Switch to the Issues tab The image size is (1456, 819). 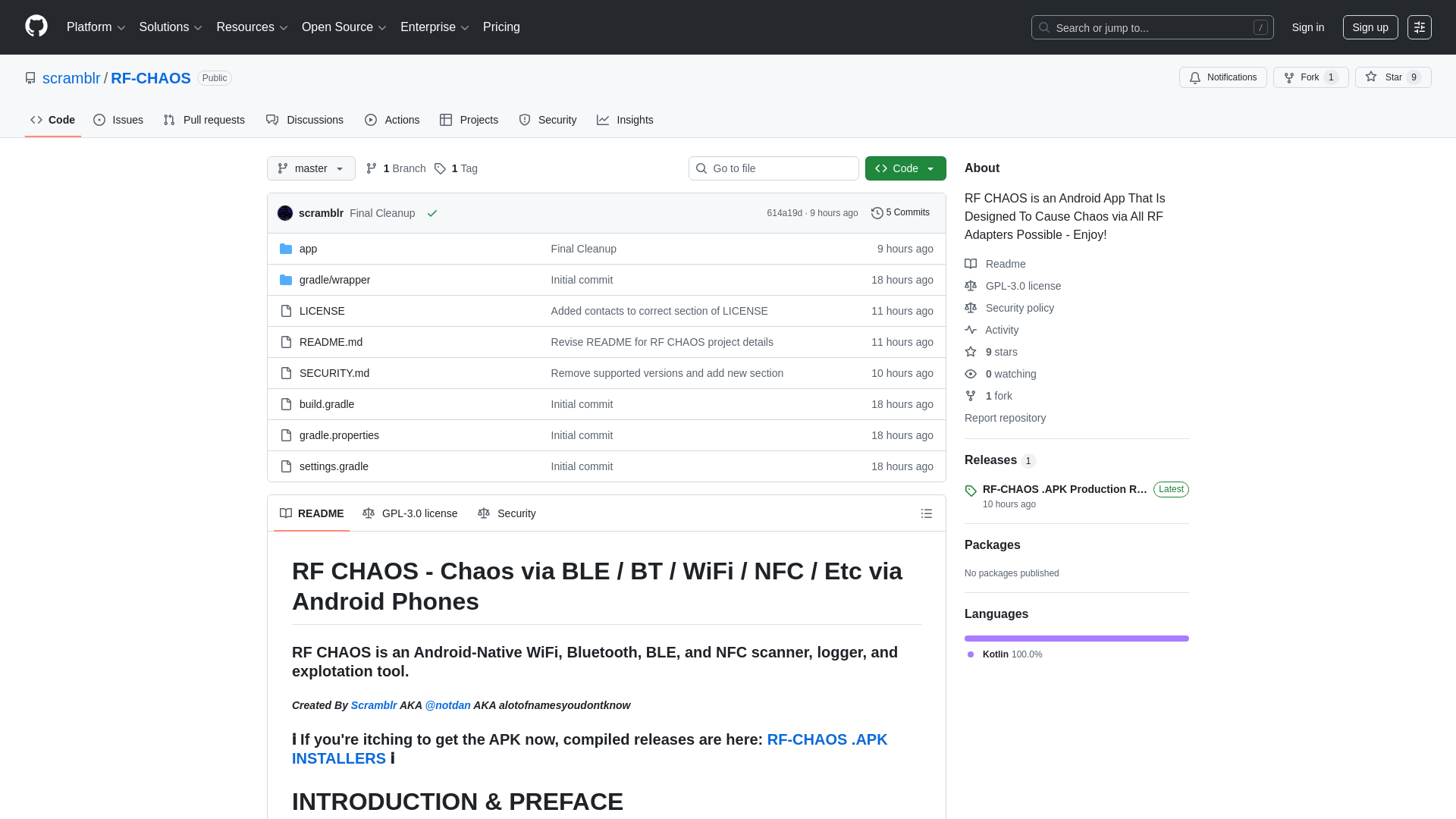(118, 120)
